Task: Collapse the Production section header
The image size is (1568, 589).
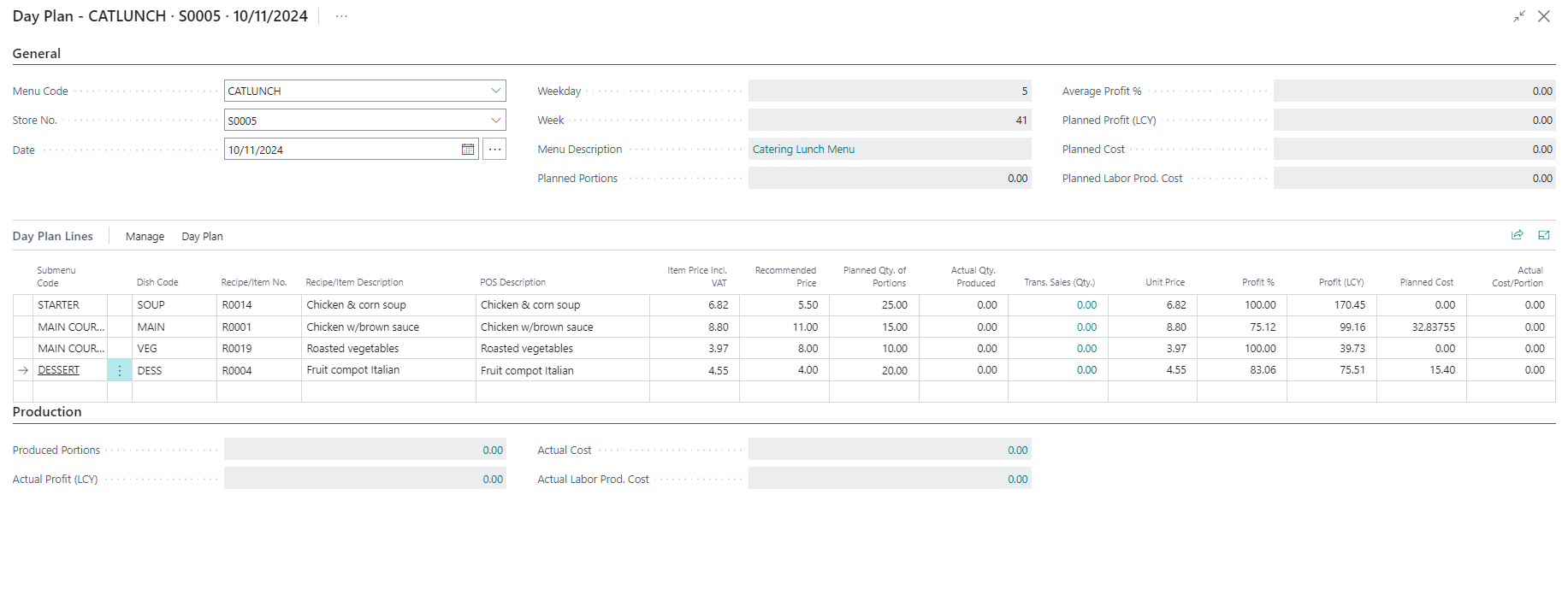Action: click(47, 411)
